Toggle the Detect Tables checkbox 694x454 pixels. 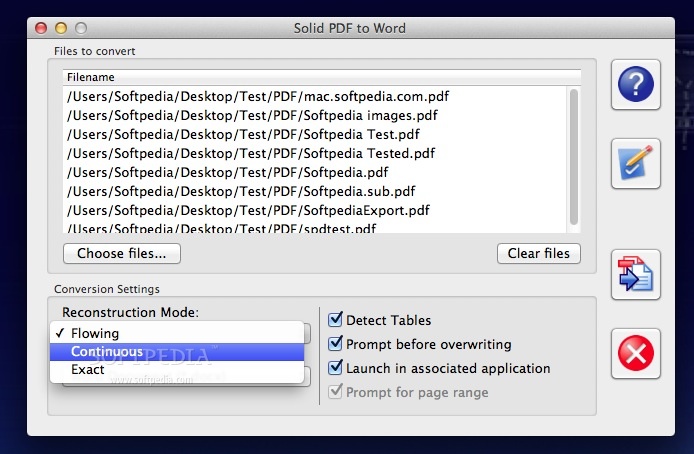coord(335,319)
